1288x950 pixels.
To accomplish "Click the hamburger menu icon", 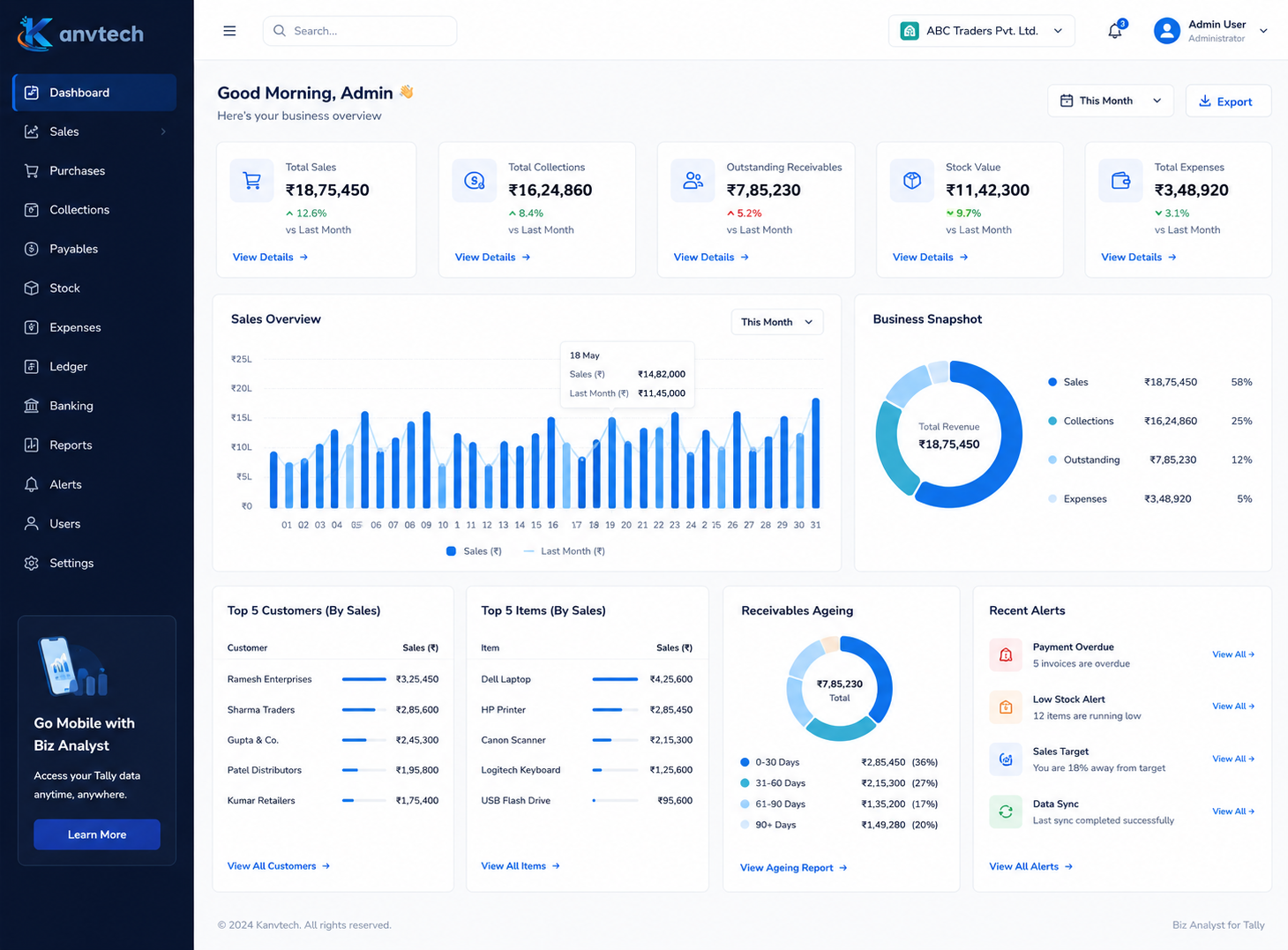I will (x=229, y=31).
